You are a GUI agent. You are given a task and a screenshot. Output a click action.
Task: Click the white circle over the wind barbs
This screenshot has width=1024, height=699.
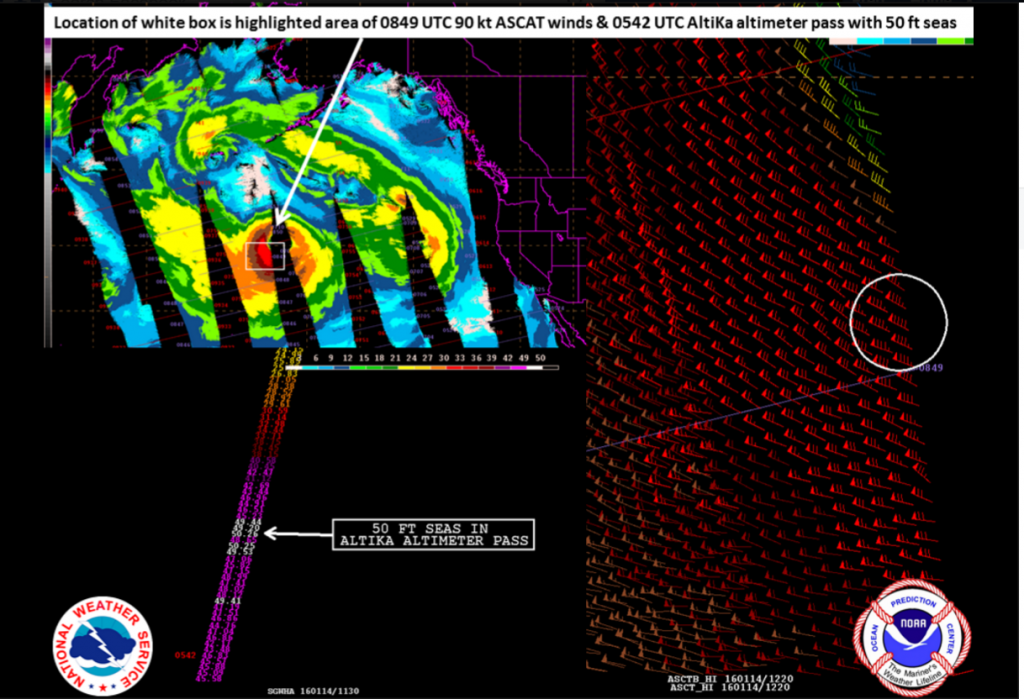[898, 321]
